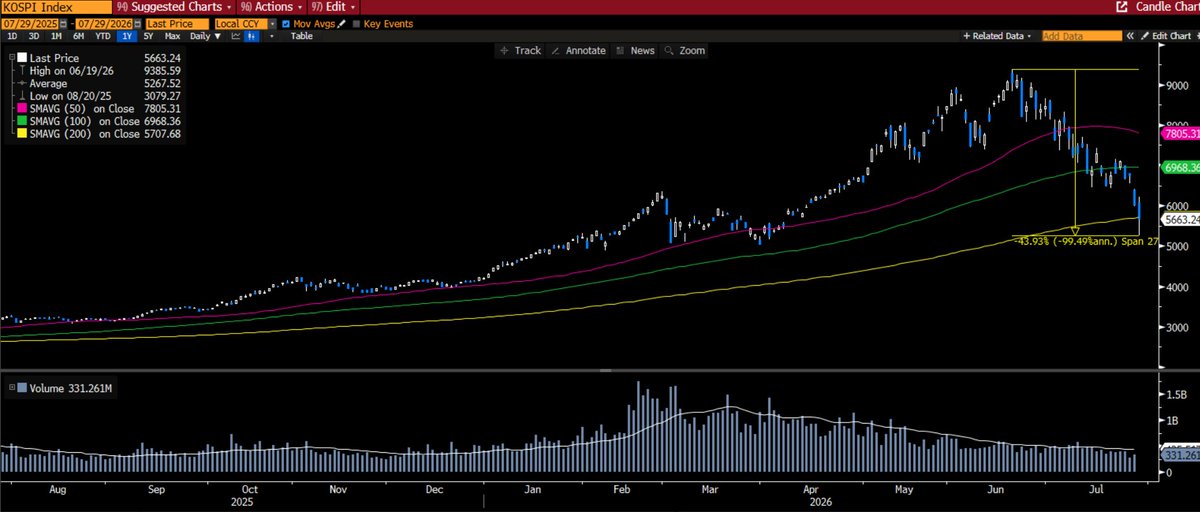Select the 5Y range tab
The width and height of the screenshot is (1200, 512).
coord(148,36)
